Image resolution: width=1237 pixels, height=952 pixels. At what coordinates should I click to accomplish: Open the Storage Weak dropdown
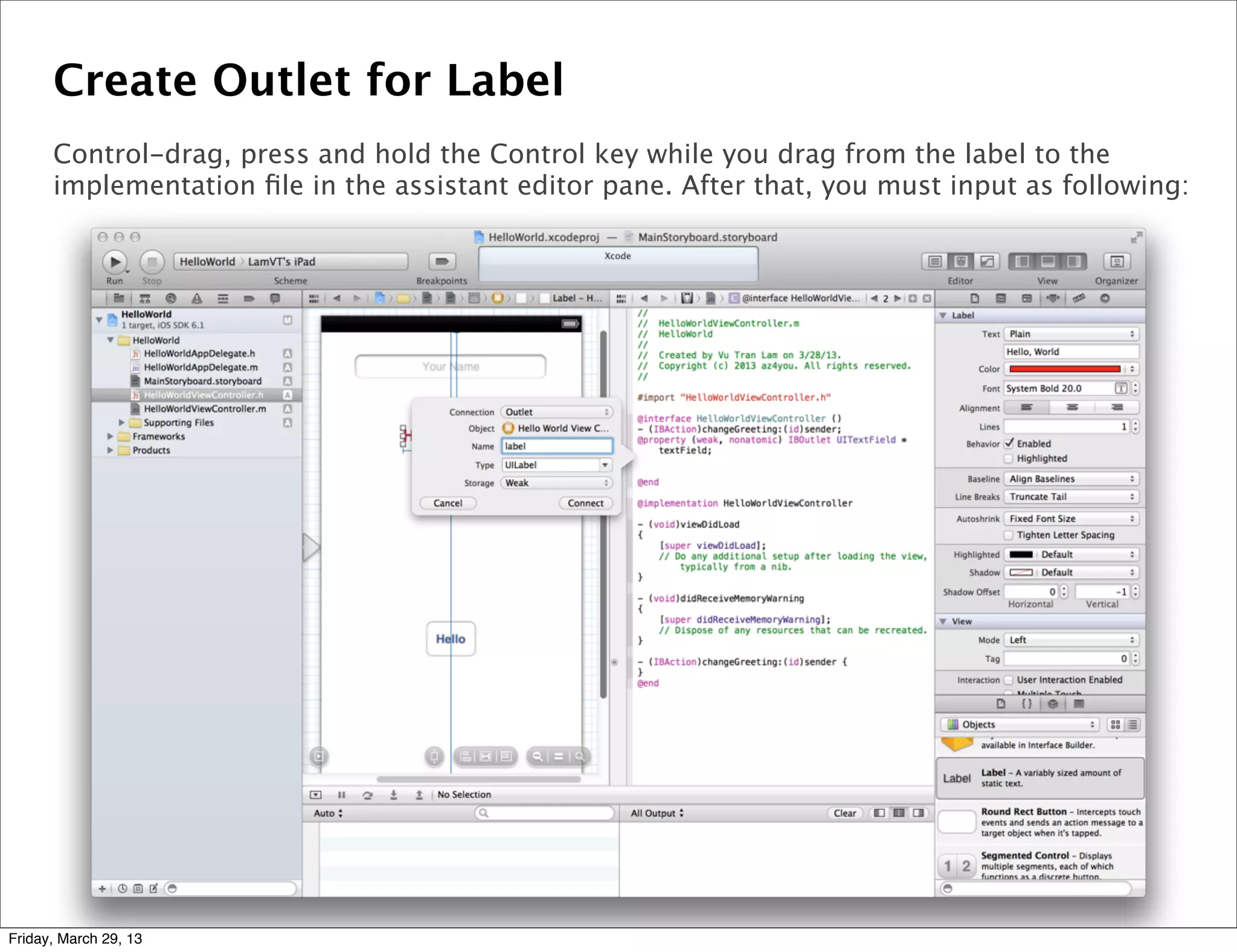(x=556, y=483)
